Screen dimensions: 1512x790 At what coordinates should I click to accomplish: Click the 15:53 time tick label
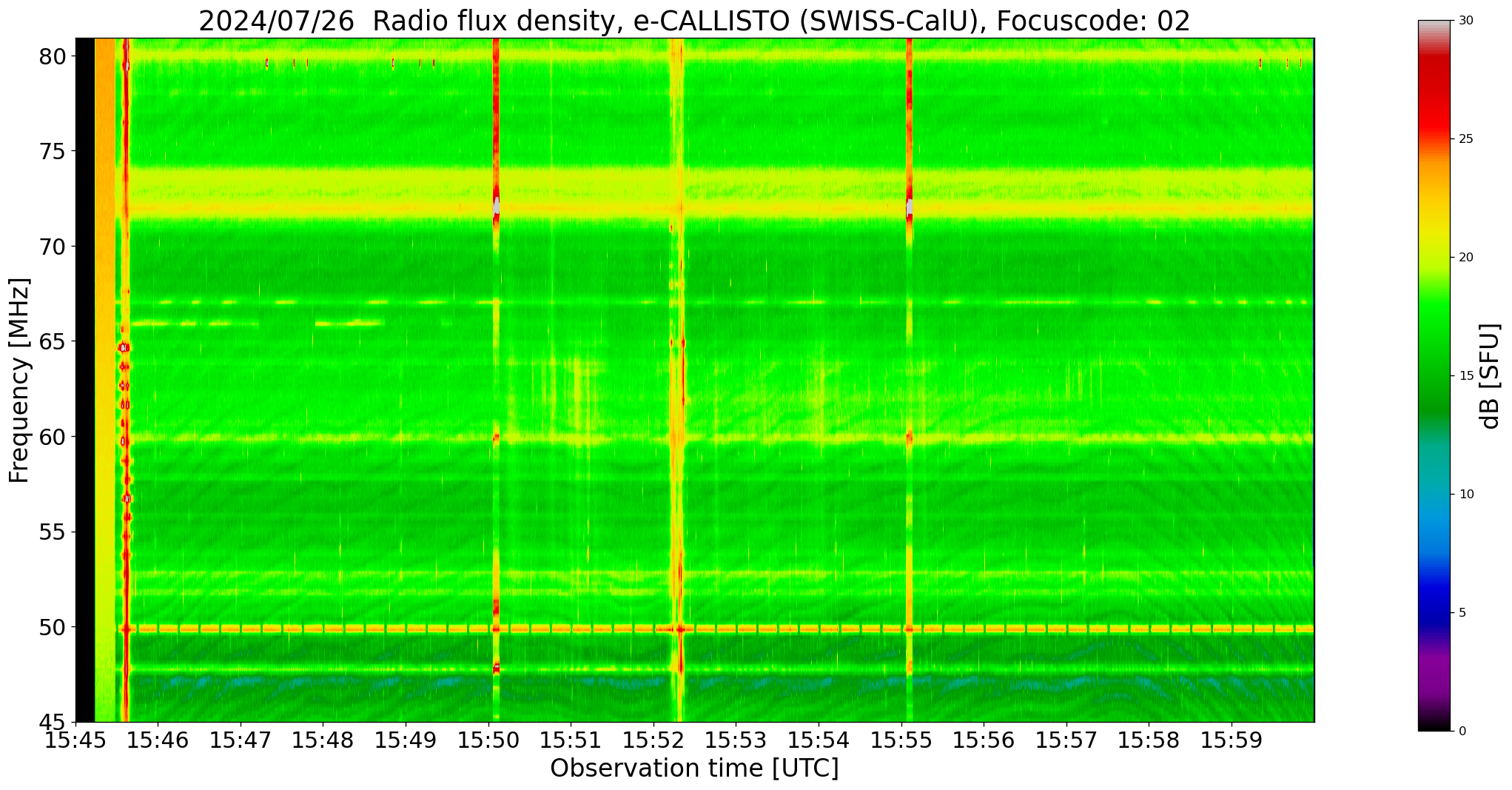coord(736,740)
